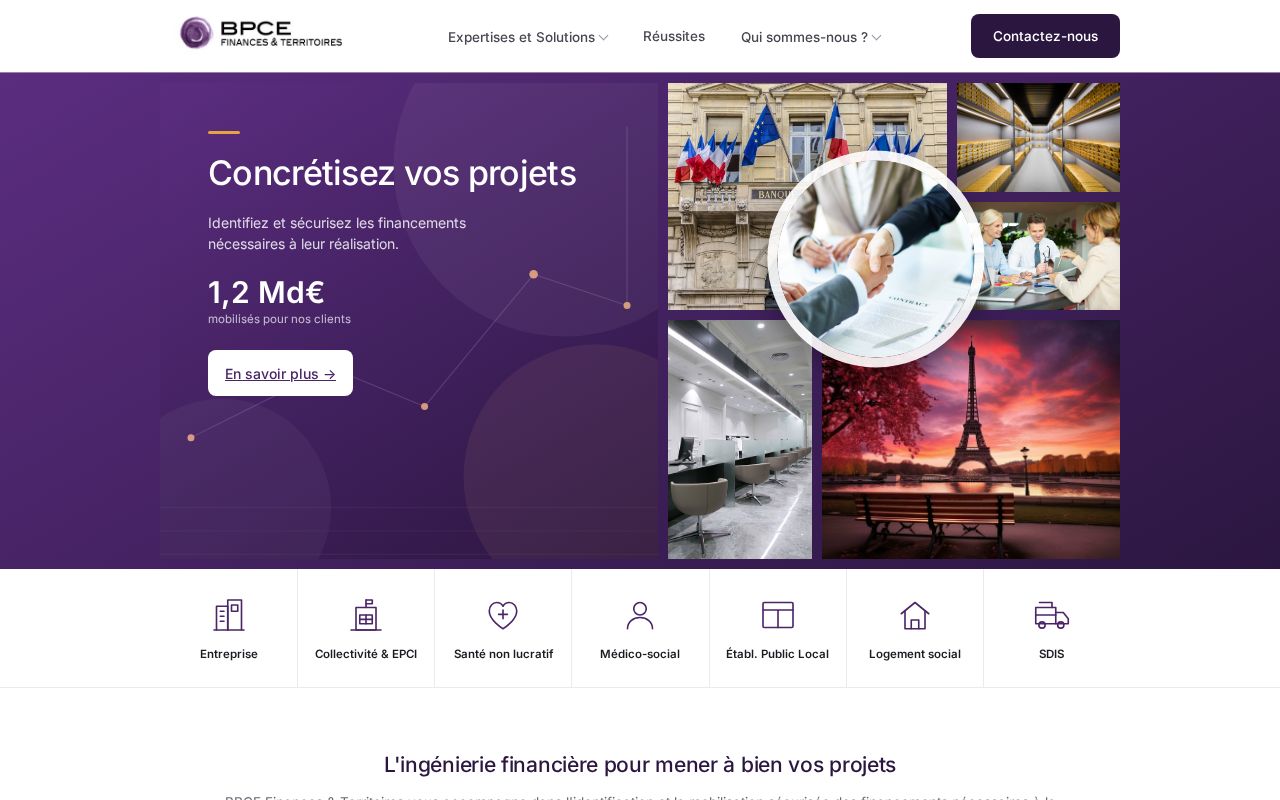This screenshot has width=1280, height=800.
Task: Click the Contactez-nous button
Action: coord(1045,36)
